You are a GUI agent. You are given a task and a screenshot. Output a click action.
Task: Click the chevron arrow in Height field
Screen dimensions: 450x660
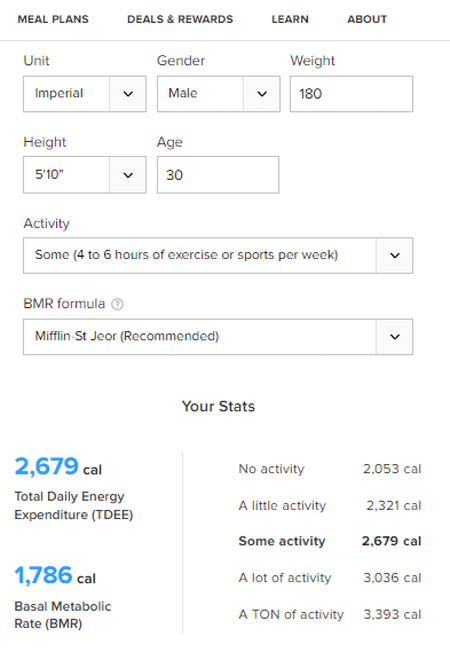(128, 175)
